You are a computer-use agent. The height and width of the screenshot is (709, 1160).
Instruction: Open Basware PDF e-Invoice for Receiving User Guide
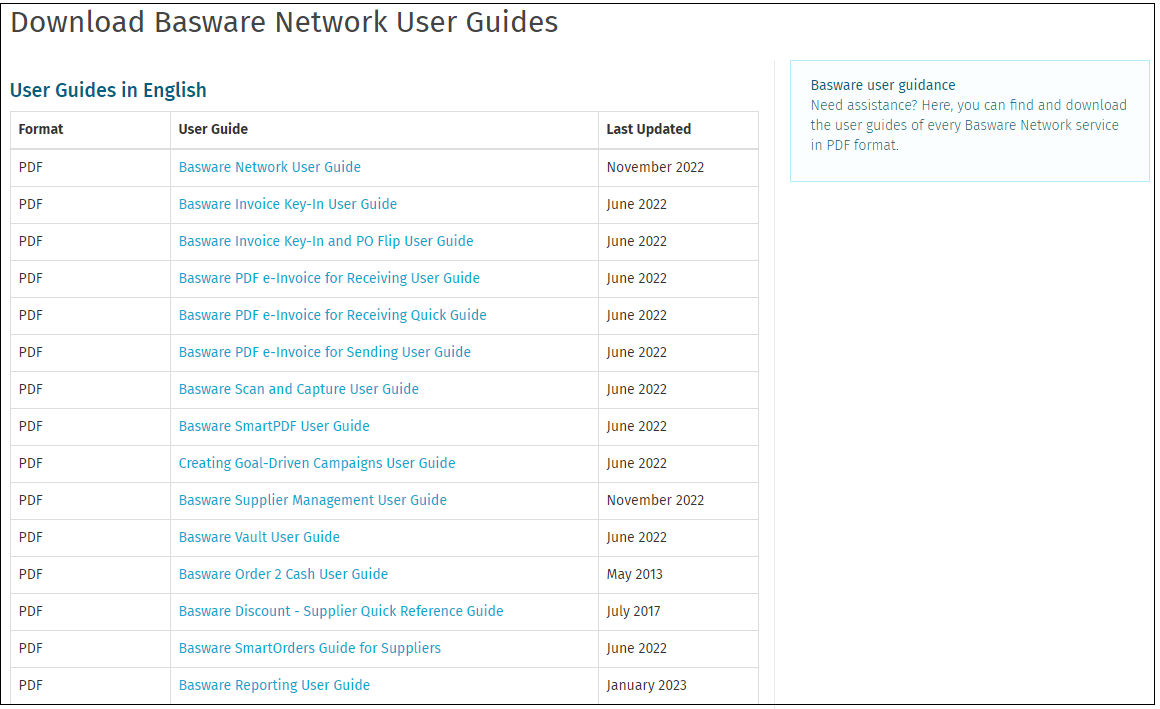coord(329,278)
